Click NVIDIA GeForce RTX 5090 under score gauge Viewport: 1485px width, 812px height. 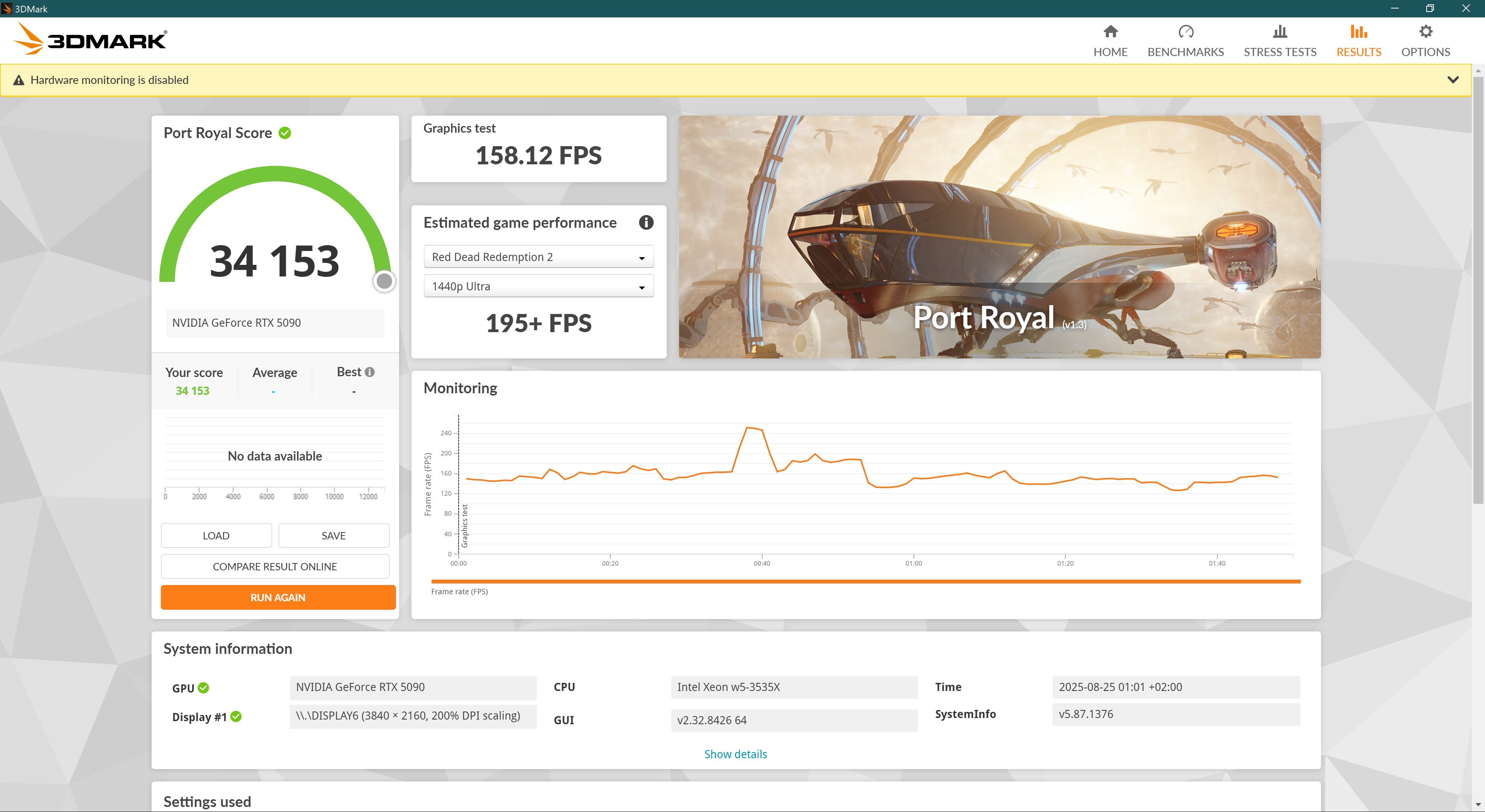[x=275, y=323]
